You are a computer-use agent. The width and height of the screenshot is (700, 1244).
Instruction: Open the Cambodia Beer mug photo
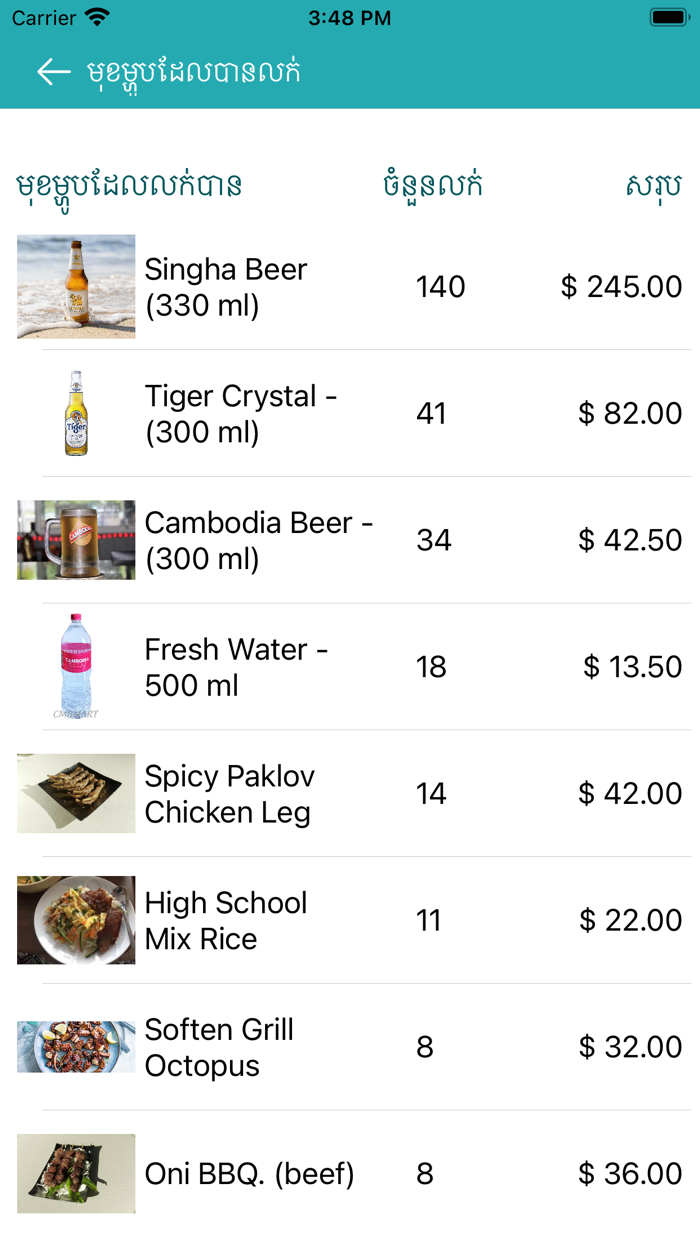point(76,540)
